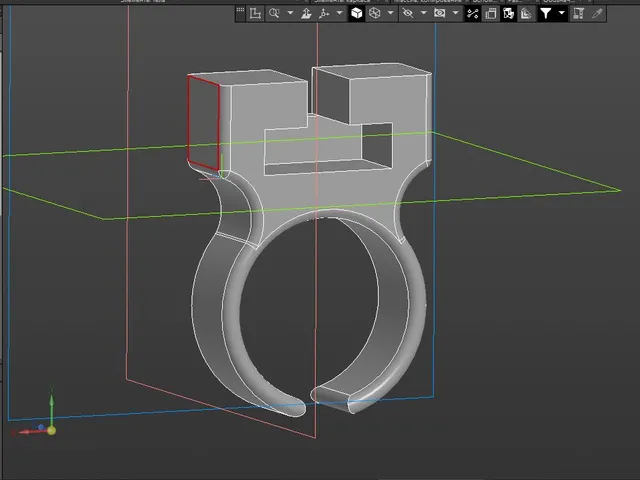This screenshot has width=640, height=480.
Task: Open the zoom options dropdown arrow
Action: click(x=290, y=13)
